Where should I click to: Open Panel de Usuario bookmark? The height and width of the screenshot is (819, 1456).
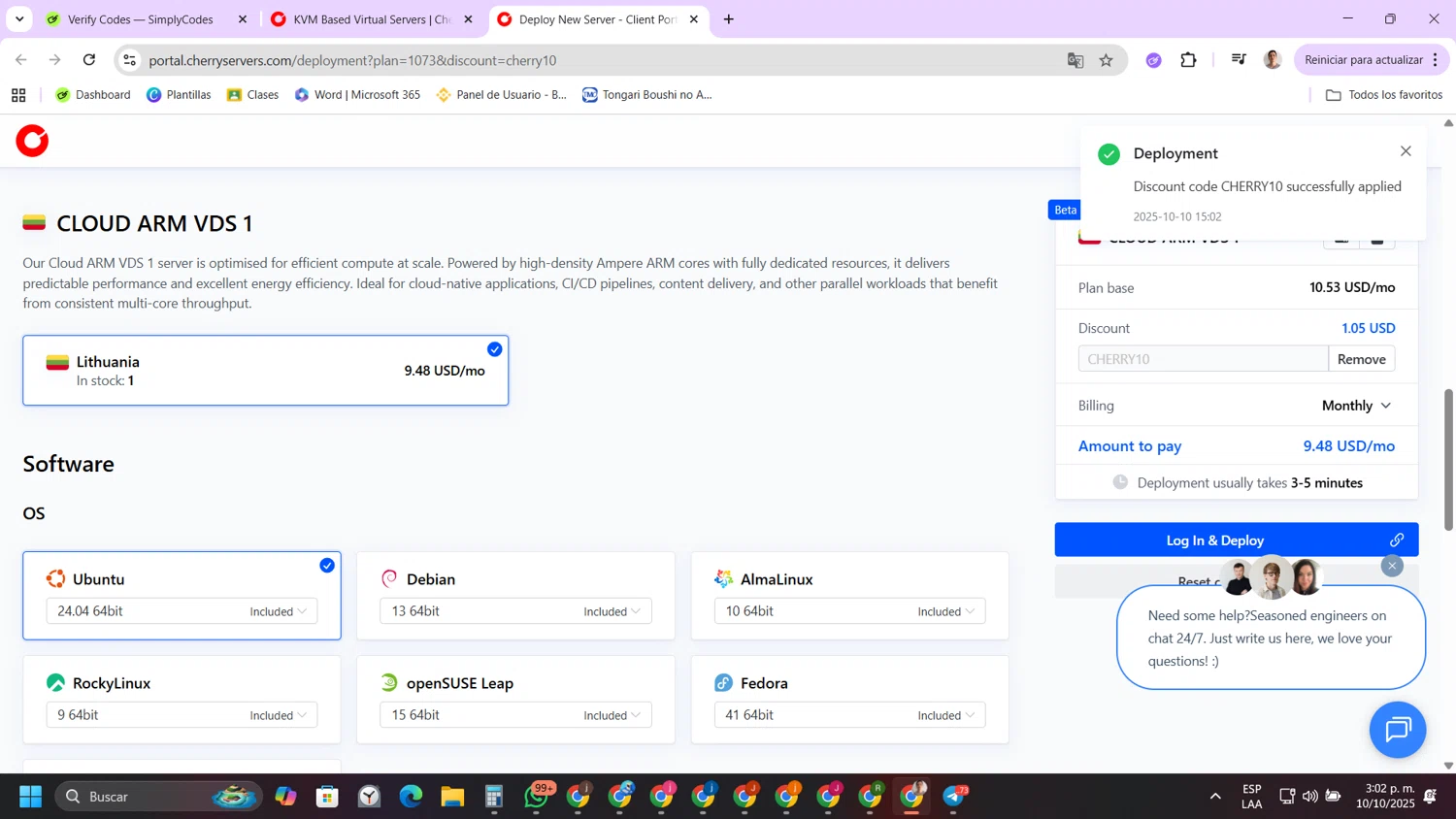(502, 95)
